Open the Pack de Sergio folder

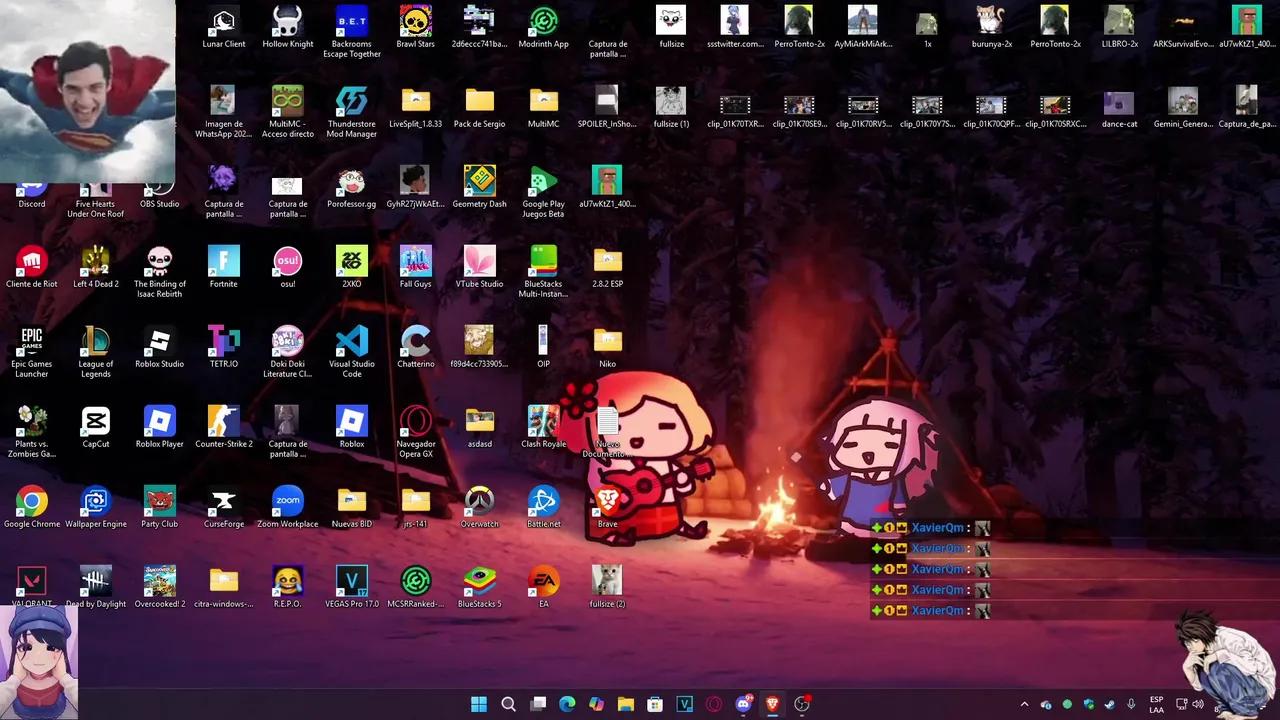[479, 102]
